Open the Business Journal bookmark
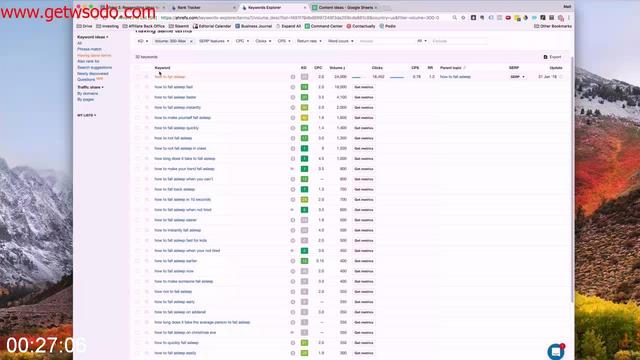The image size is (640, 360). pos(253,26)
